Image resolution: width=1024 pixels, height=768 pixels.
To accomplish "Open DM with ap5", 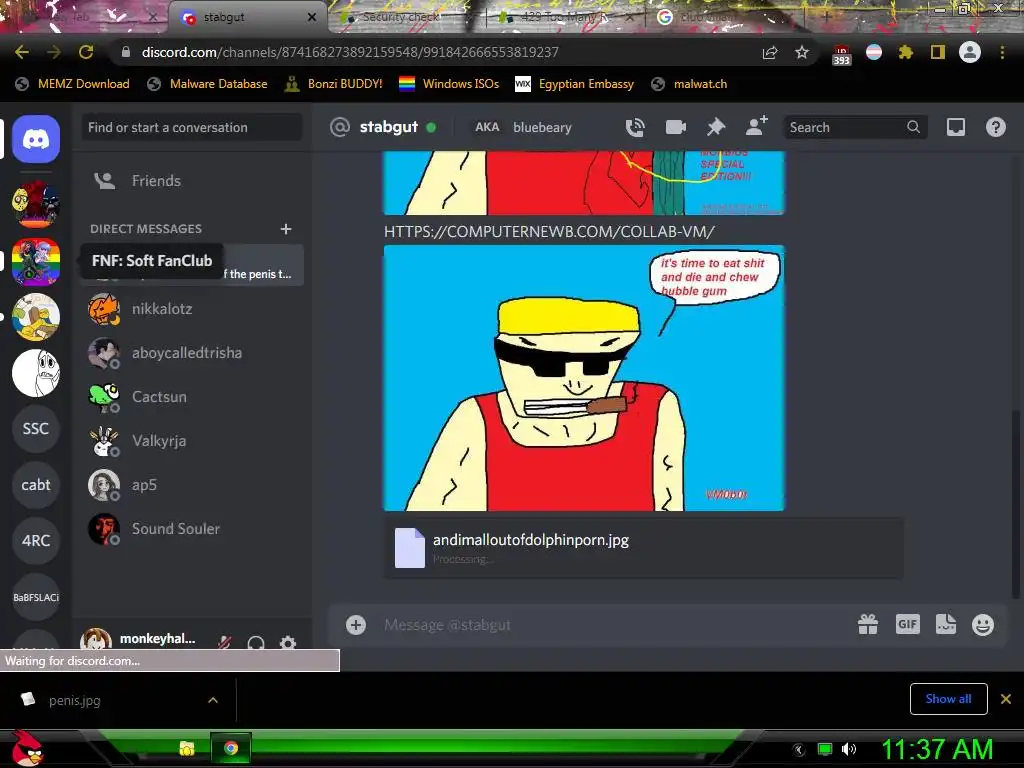I will [192, 485].
